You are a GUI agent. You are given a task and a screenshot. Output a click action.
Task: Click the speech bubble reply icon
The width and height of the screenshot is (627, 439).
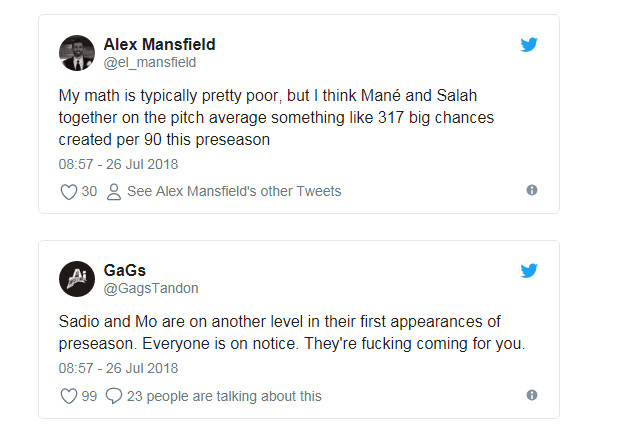pyautogui.click(x=113, y=396)
